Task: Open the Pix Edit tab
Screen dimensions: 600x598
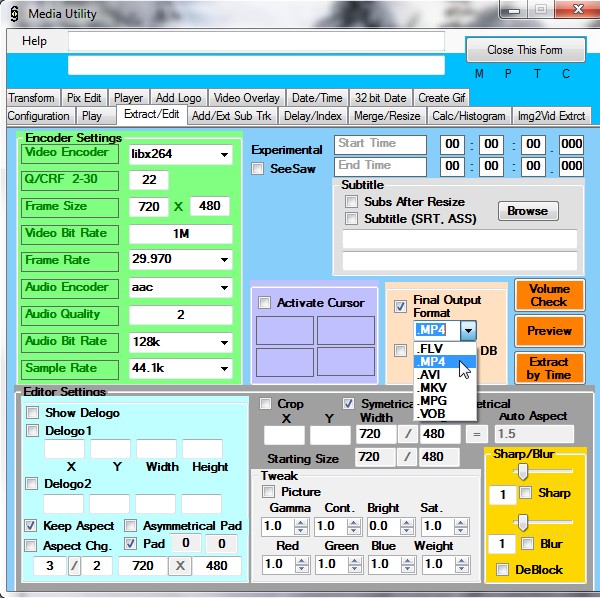Action: point(84,98)
